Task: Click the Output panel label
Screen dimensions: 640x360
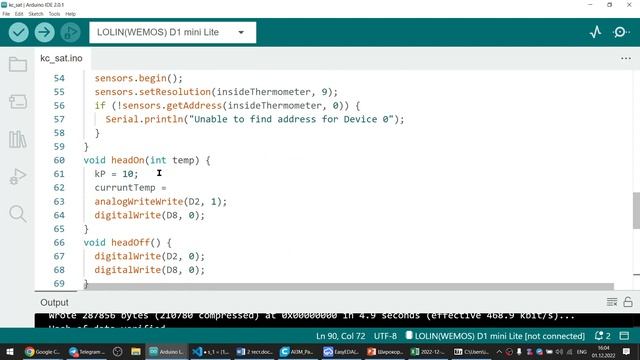Action: (x=54, y=302)
